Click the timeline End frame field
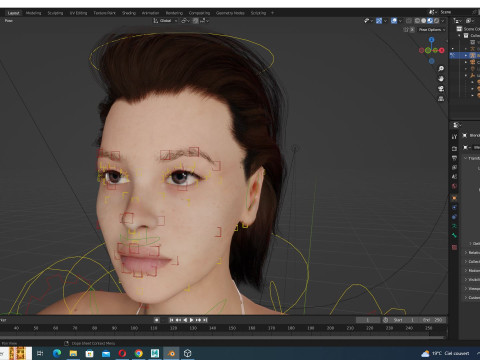 [x=432, y=320]
